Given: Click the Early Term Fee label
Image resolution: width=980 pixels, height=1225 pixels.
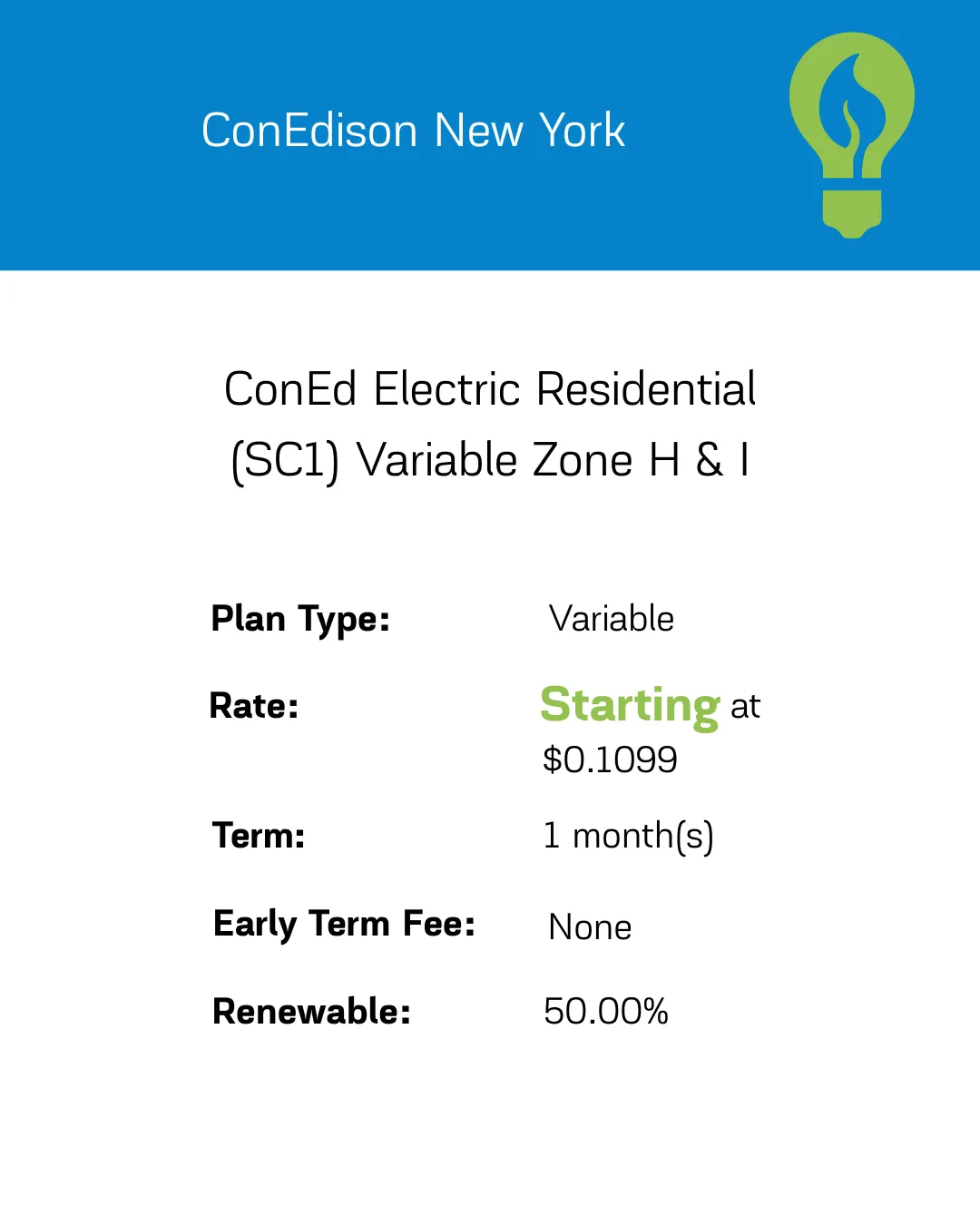Looking at the screenshot, I should click(x=344, y=925).
